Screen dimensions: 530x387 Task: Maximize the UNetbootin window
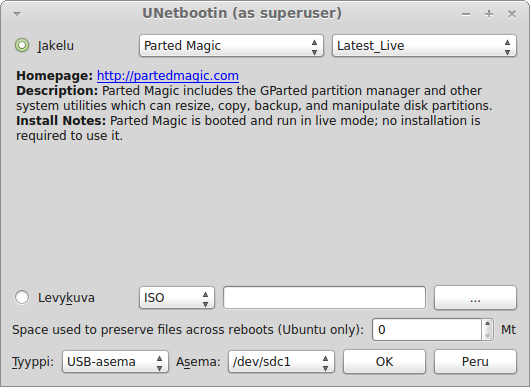pyautogui.click(x=489, y=14)
